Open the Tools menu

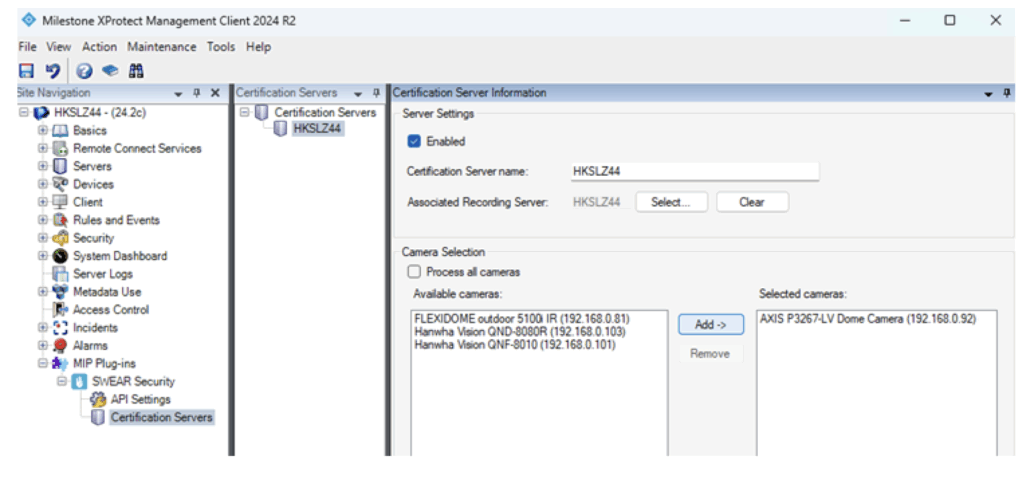click(221, 47)
